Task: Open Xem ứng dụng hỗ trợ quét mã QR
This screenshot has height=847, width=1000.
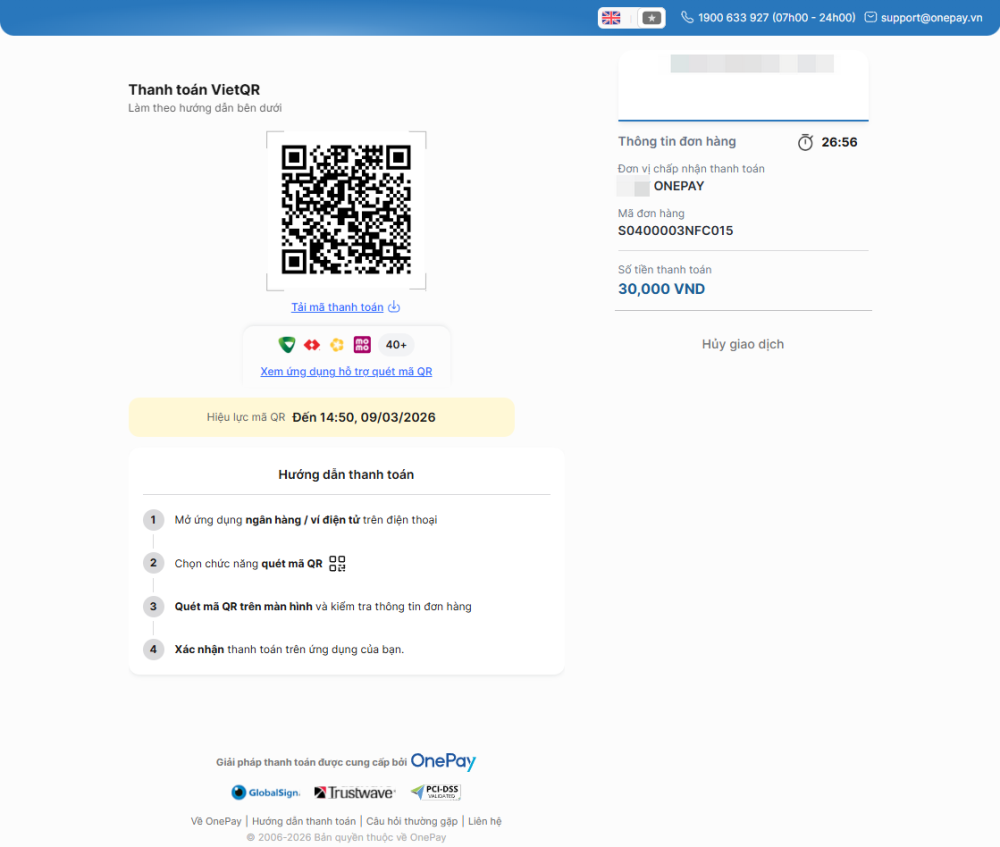Action: (346, 371)
